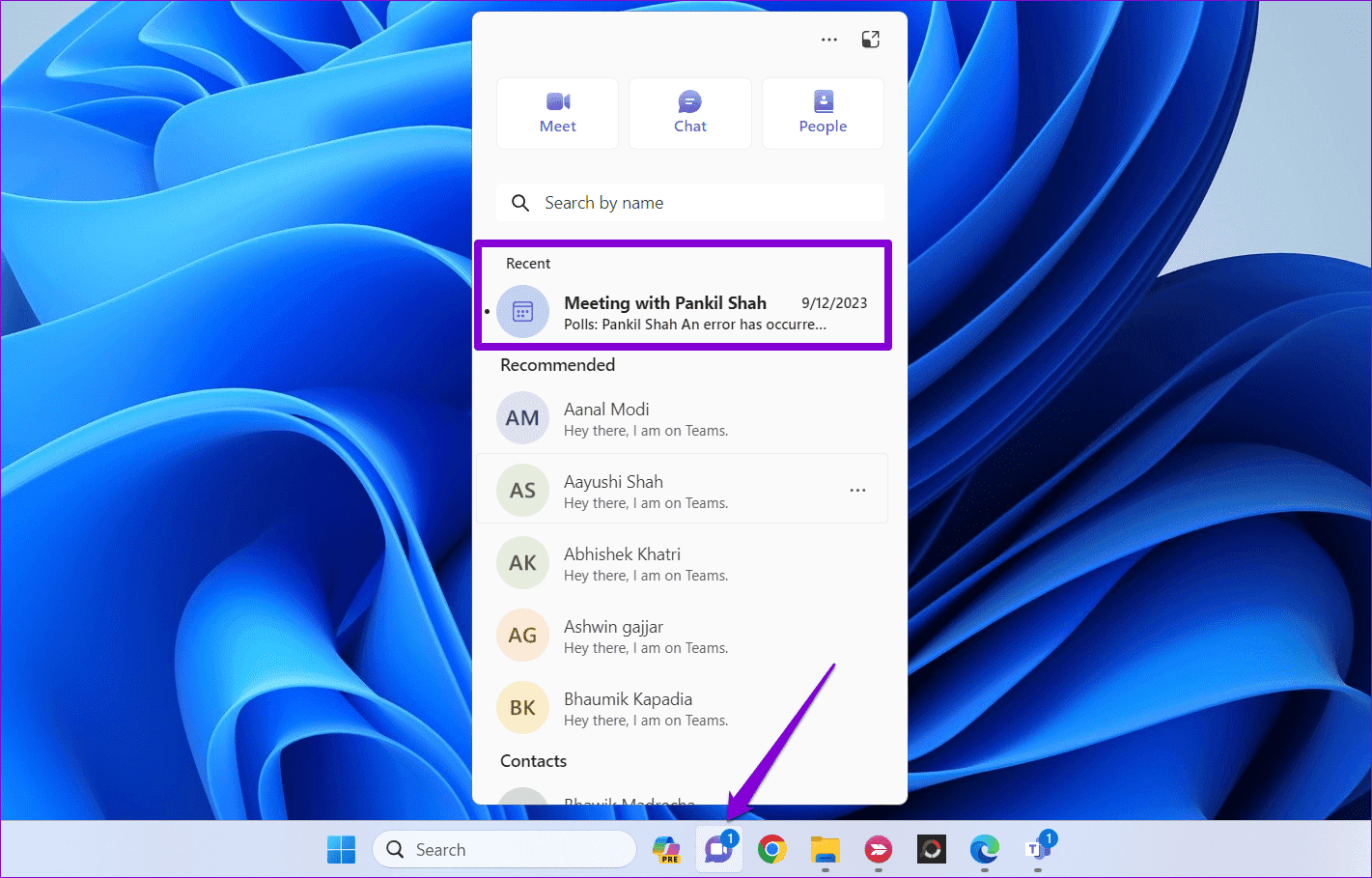This screenshot has width=1372, height=878.
Task: Click Abhishek Khatri's AK avatar
Action: (x=522, y=563)
